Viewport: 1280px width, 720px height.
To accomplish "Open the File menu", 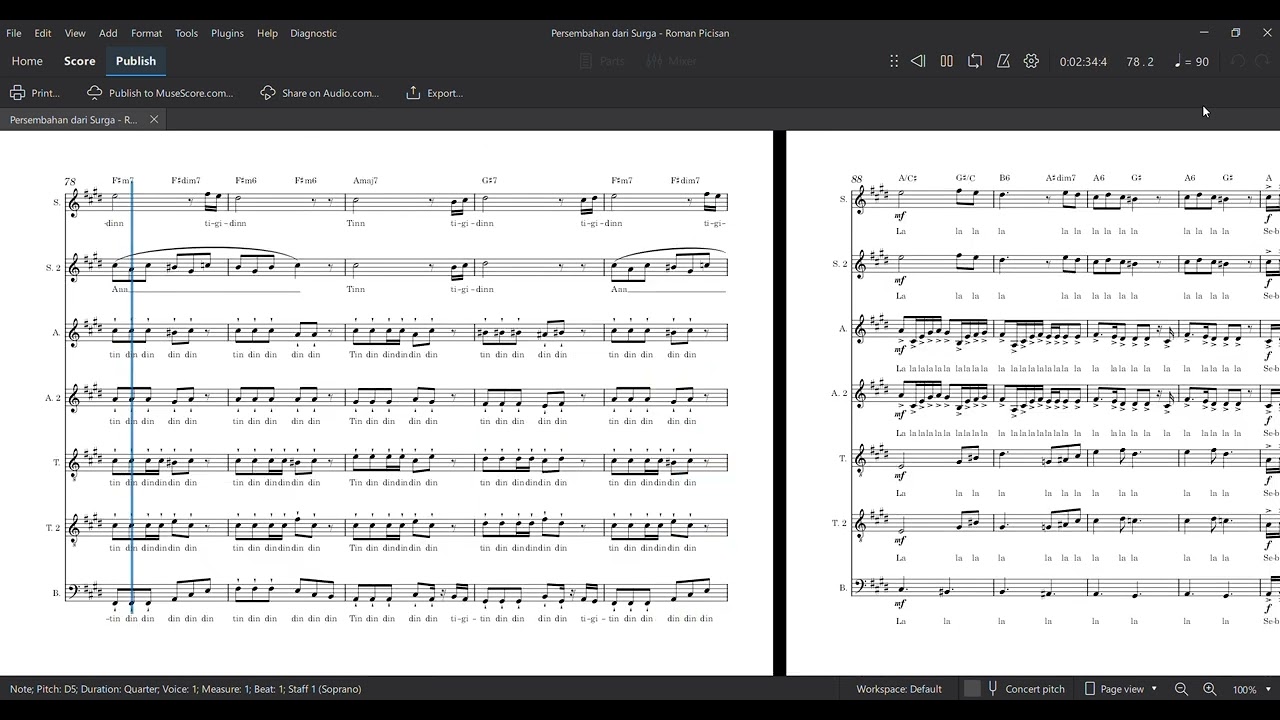I will click(14, 33).
